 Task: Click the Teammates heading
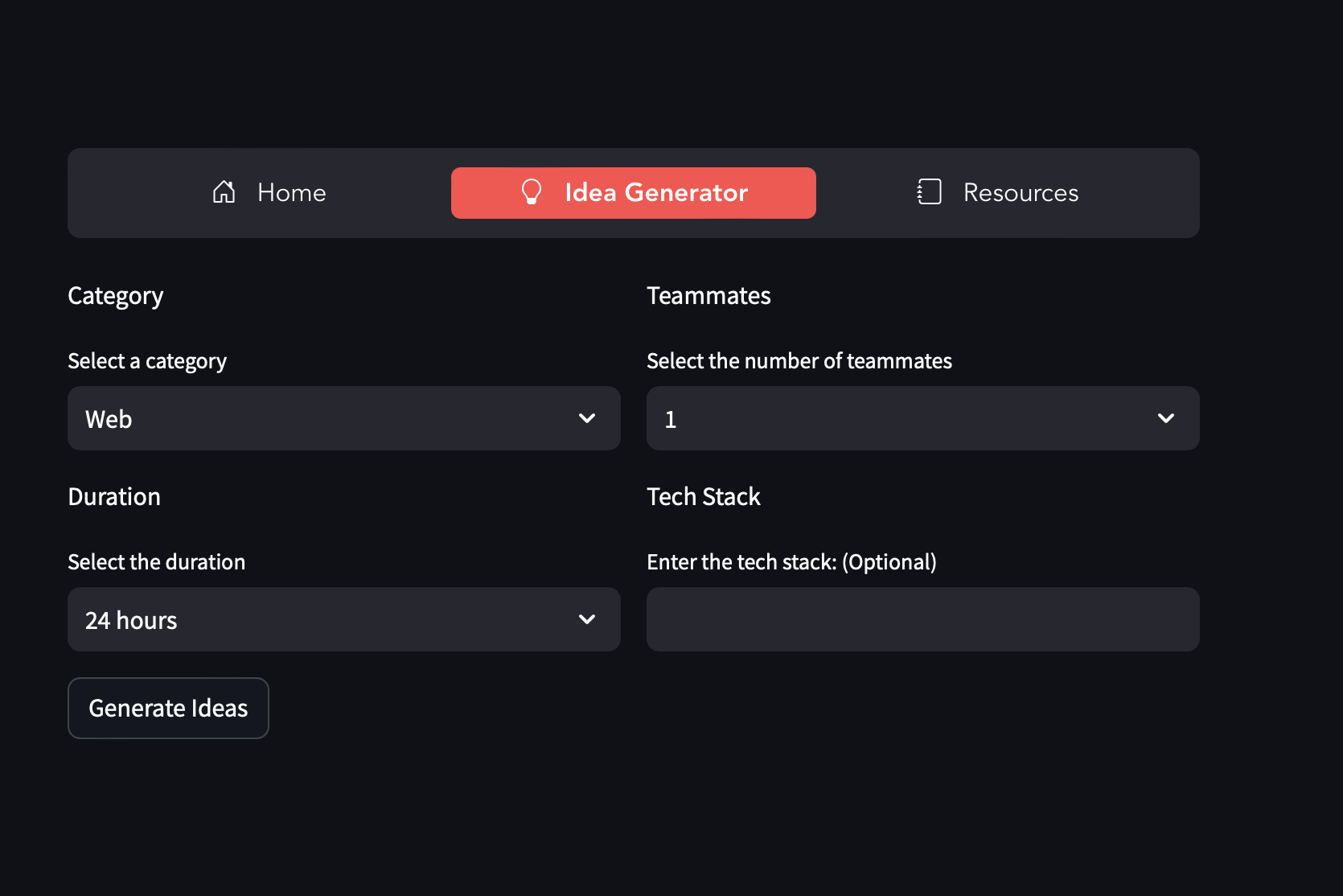point(708,296)
